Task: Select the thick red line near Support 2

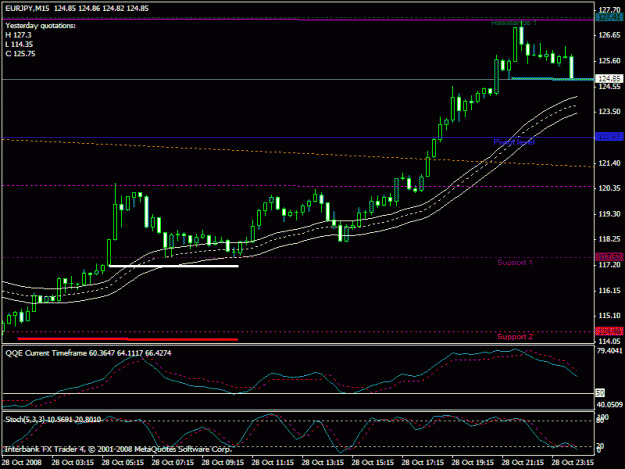Action: click(128, 339)
